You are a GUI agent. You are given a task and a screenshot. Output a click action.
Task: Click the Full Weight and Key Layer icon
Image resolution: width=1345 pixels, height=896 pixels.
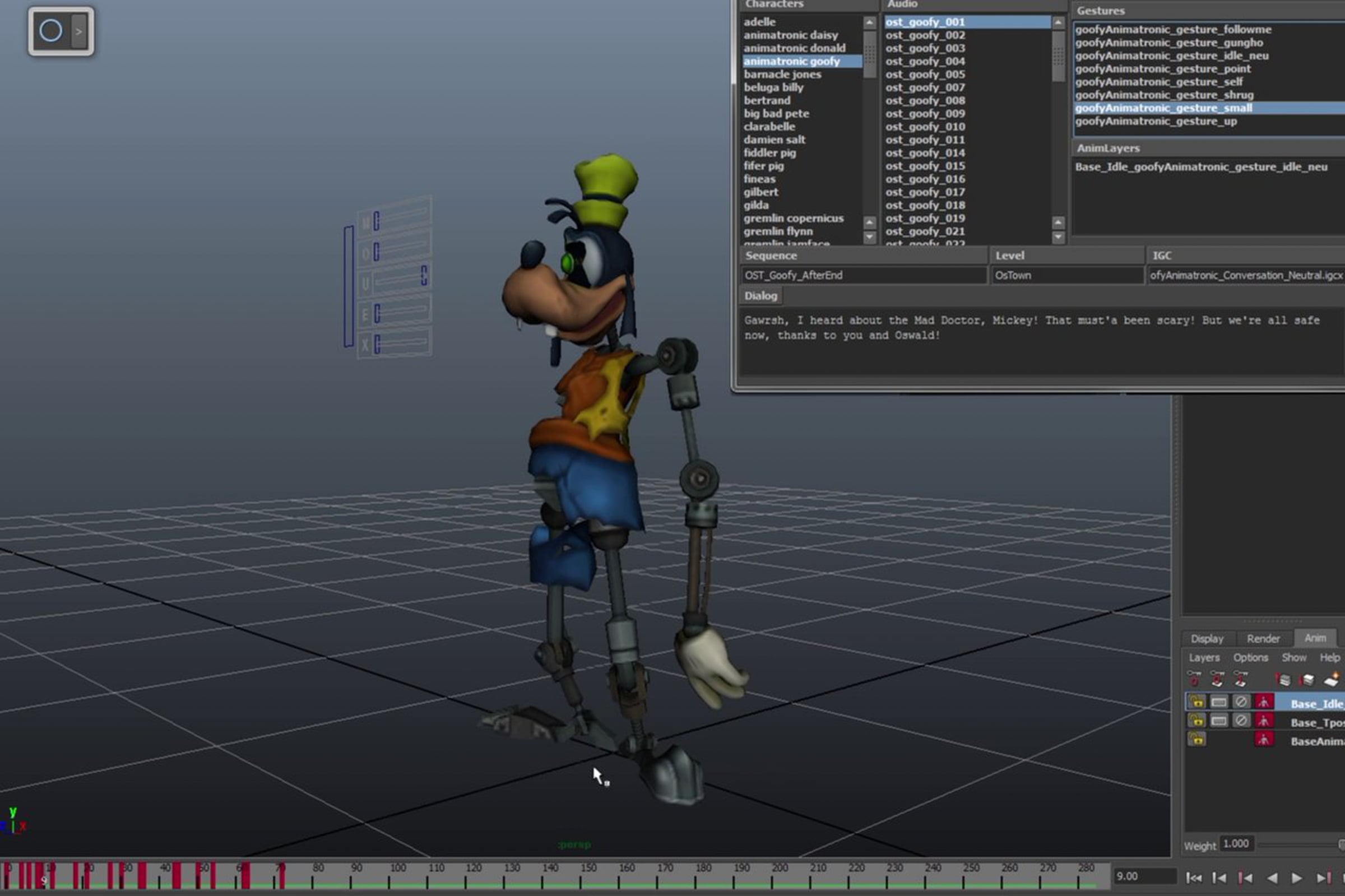point(1240,679)
